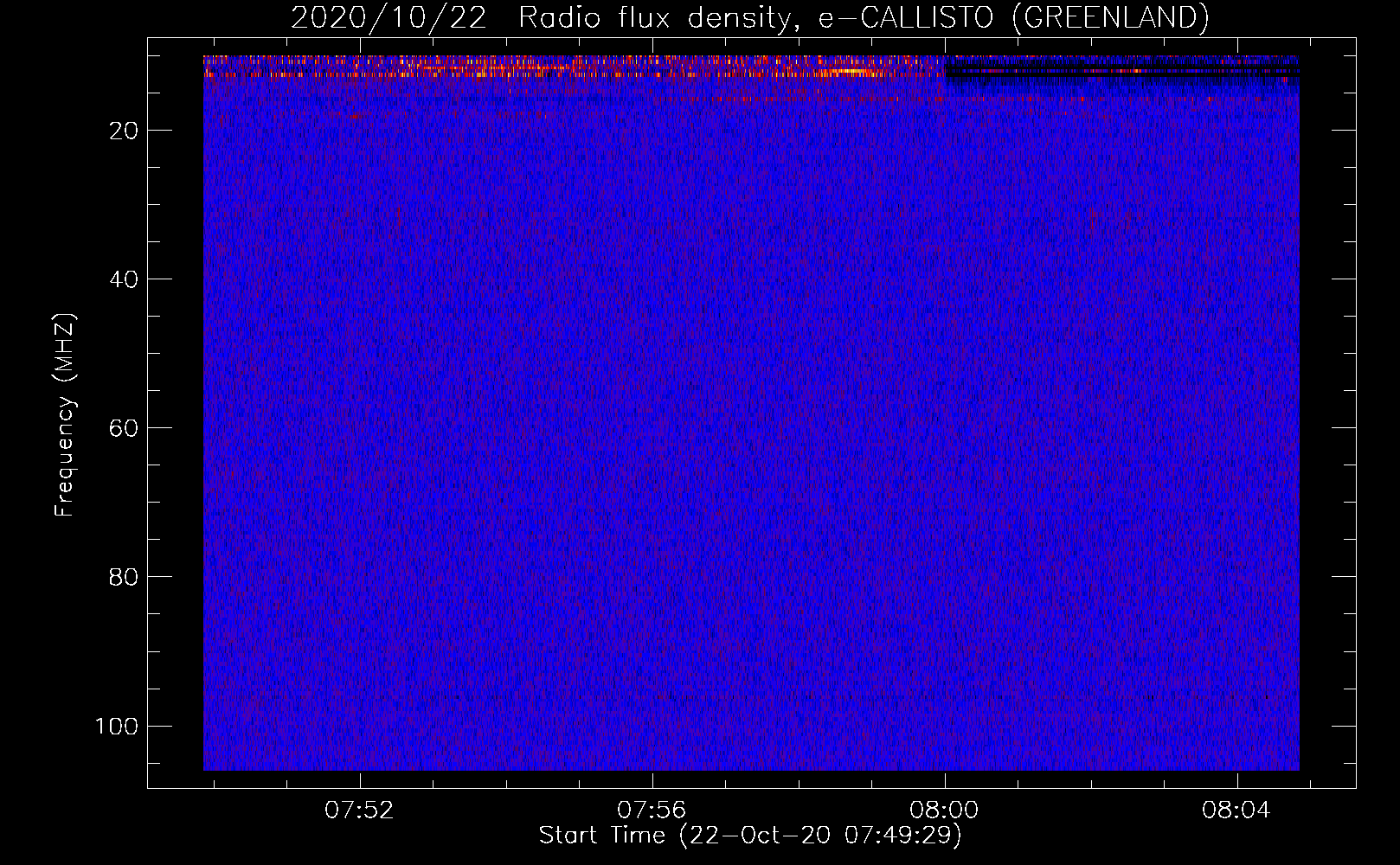Screen dimensions: 1400x865
Task: Click the 60 frequency tick label
Action: (x=124, y=428)
